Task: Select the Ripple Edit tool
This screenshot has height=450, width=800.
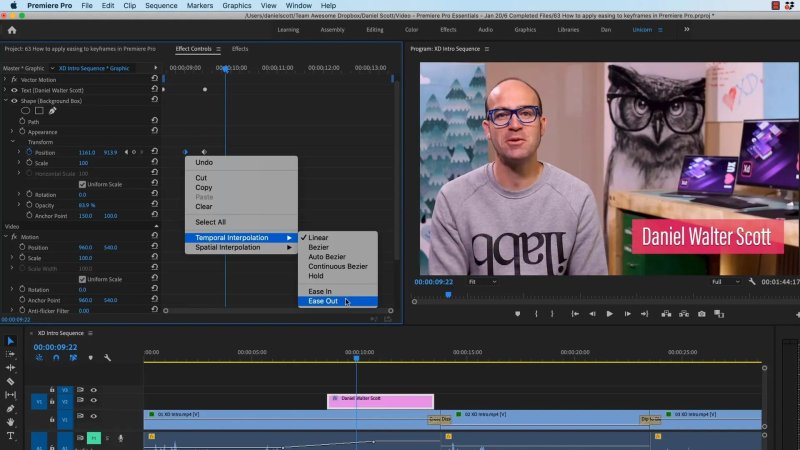Action: 10,367
